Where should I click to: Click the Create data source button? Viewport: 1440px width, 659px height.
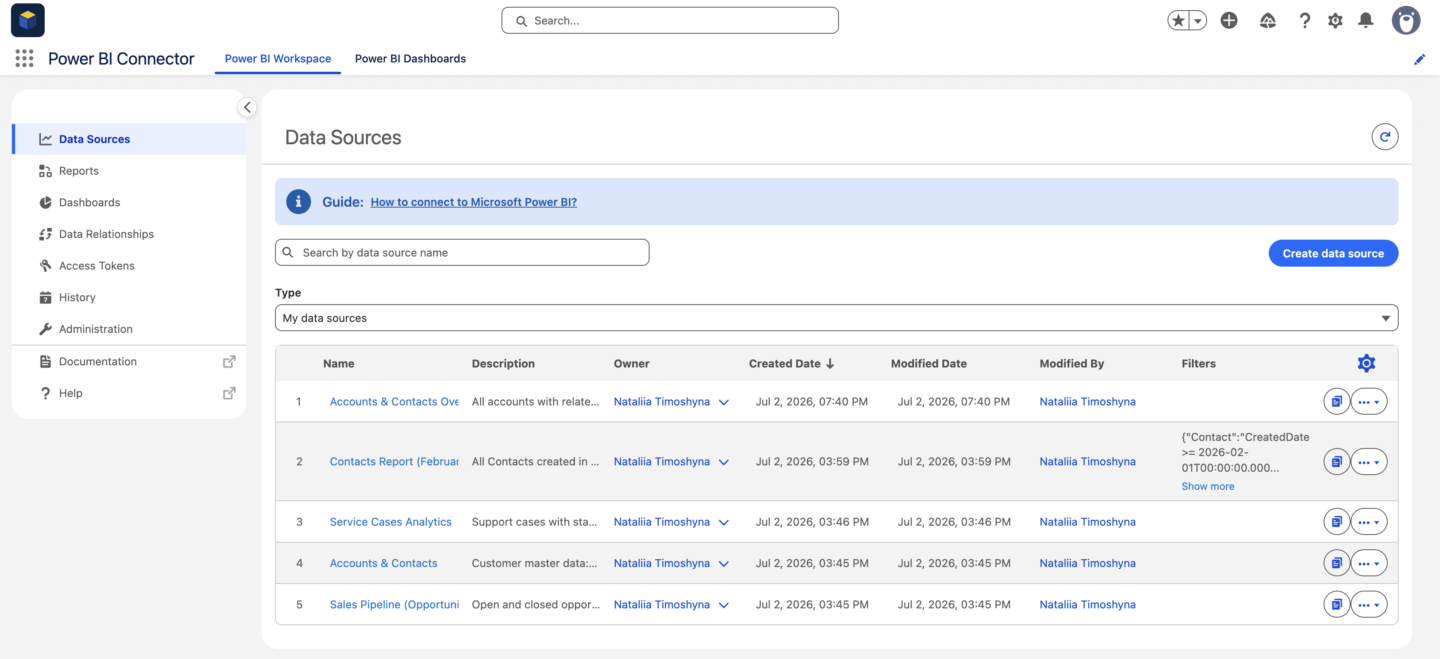(x=1333, y=253)
